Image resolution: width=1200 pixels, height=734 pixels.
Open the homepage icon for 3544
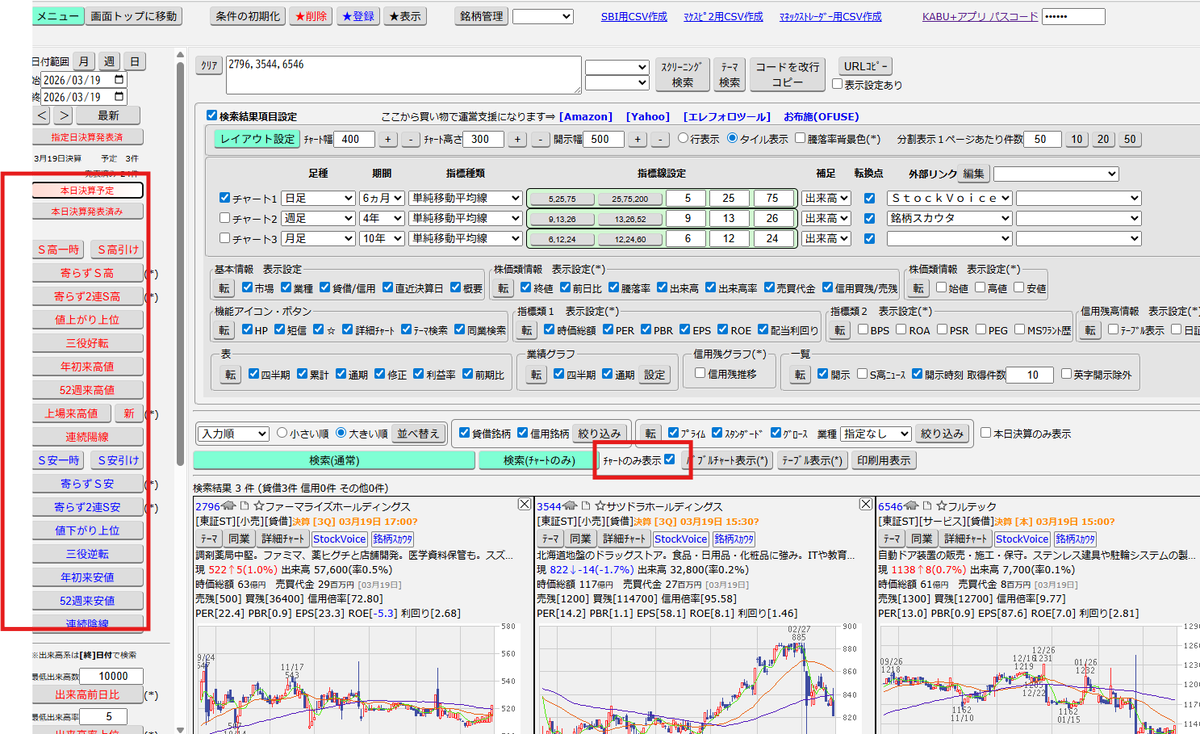pos(570,507)
